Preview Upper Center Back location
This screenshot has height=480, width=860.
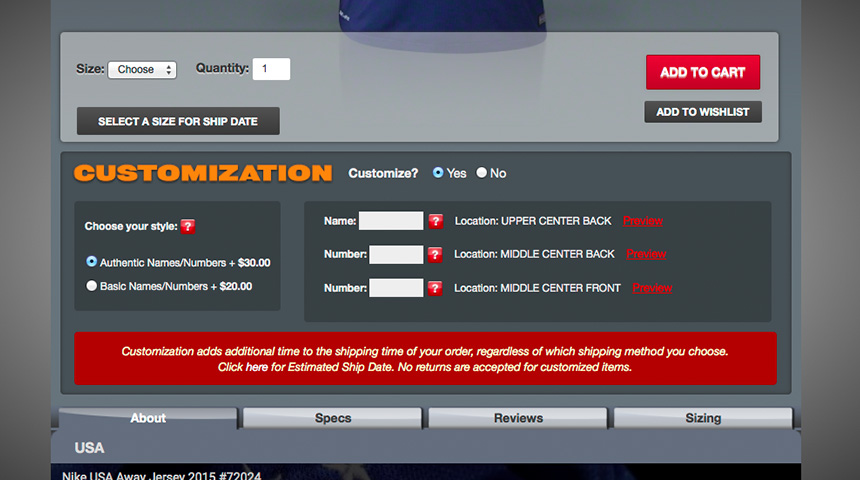643,221
